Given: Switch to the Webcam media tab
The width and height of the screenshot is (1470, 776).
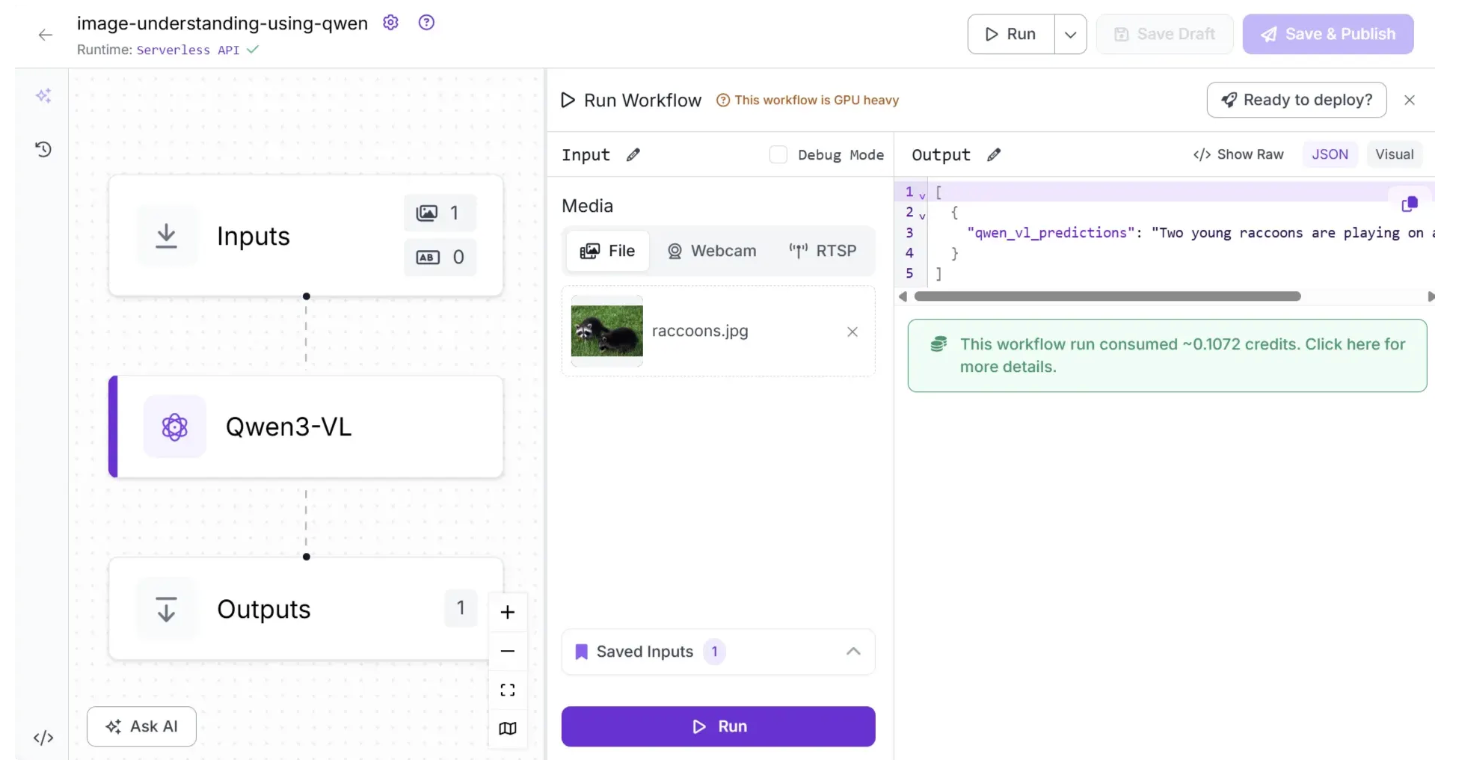Looking at the screenshot, I should pyautogui.click(x=712, y=251).
